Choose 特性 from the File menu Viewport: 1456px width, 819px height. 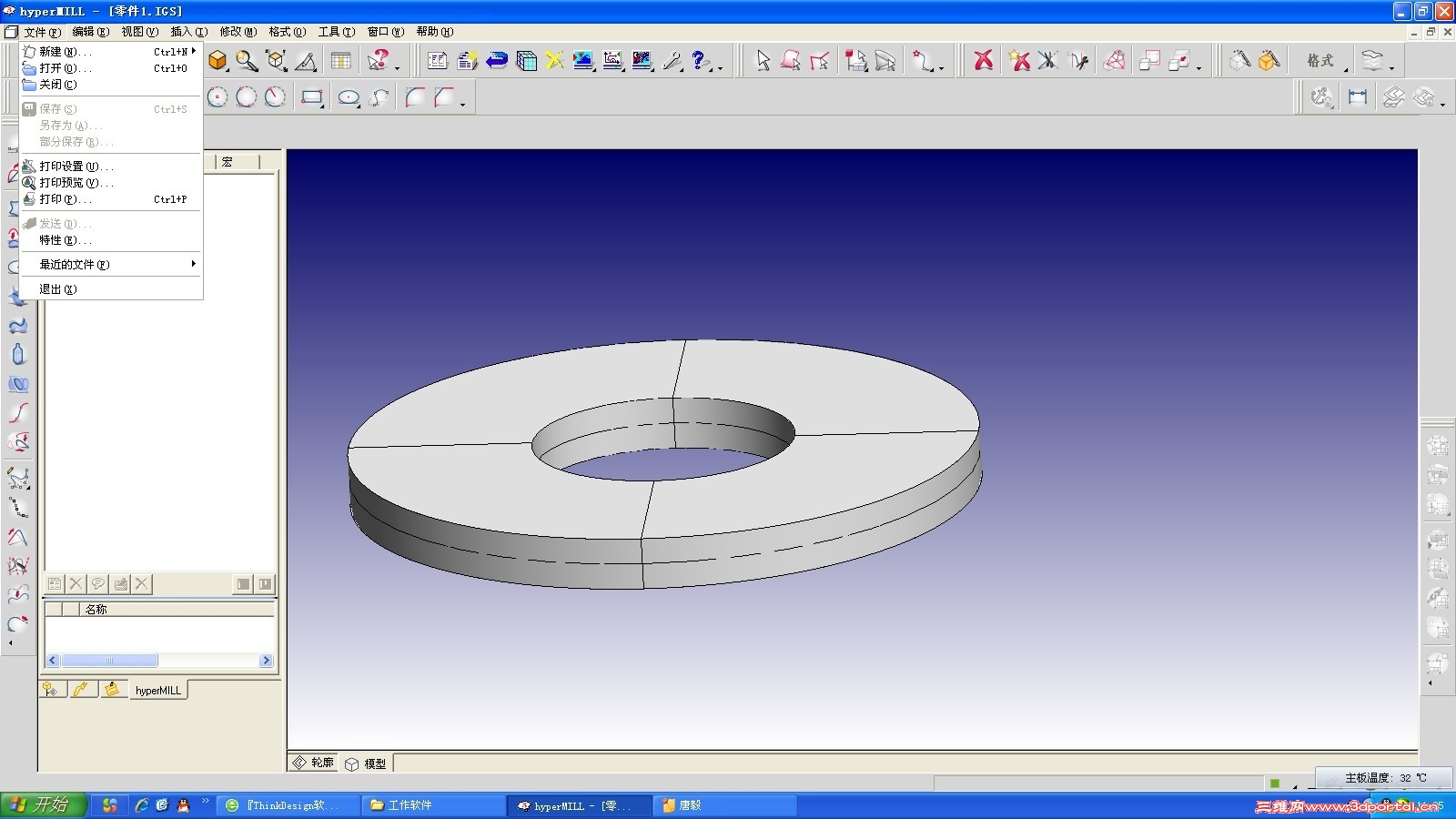(x=109, y=240)
